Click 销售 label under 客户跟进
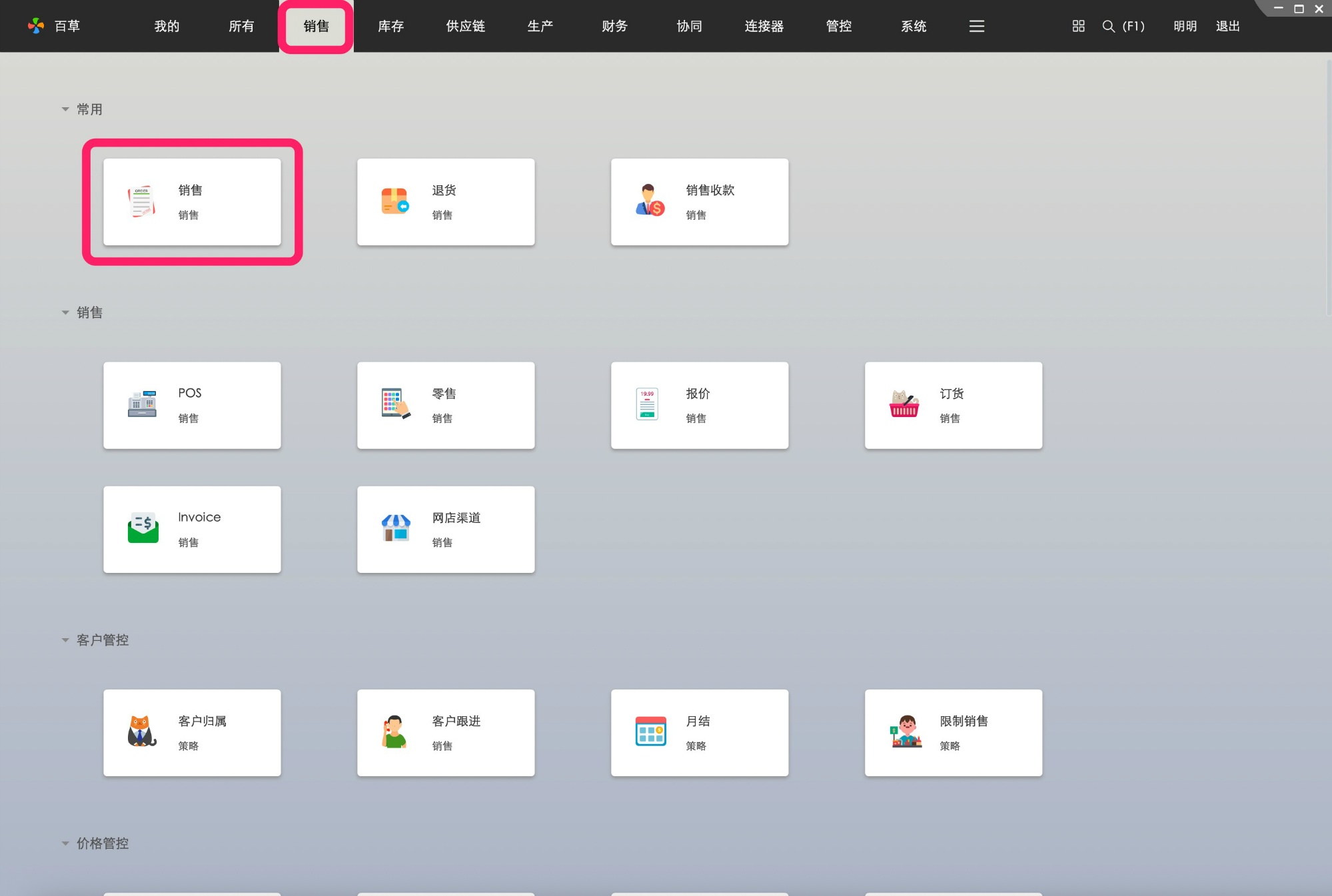1332x896 pixels. (442, 746)
